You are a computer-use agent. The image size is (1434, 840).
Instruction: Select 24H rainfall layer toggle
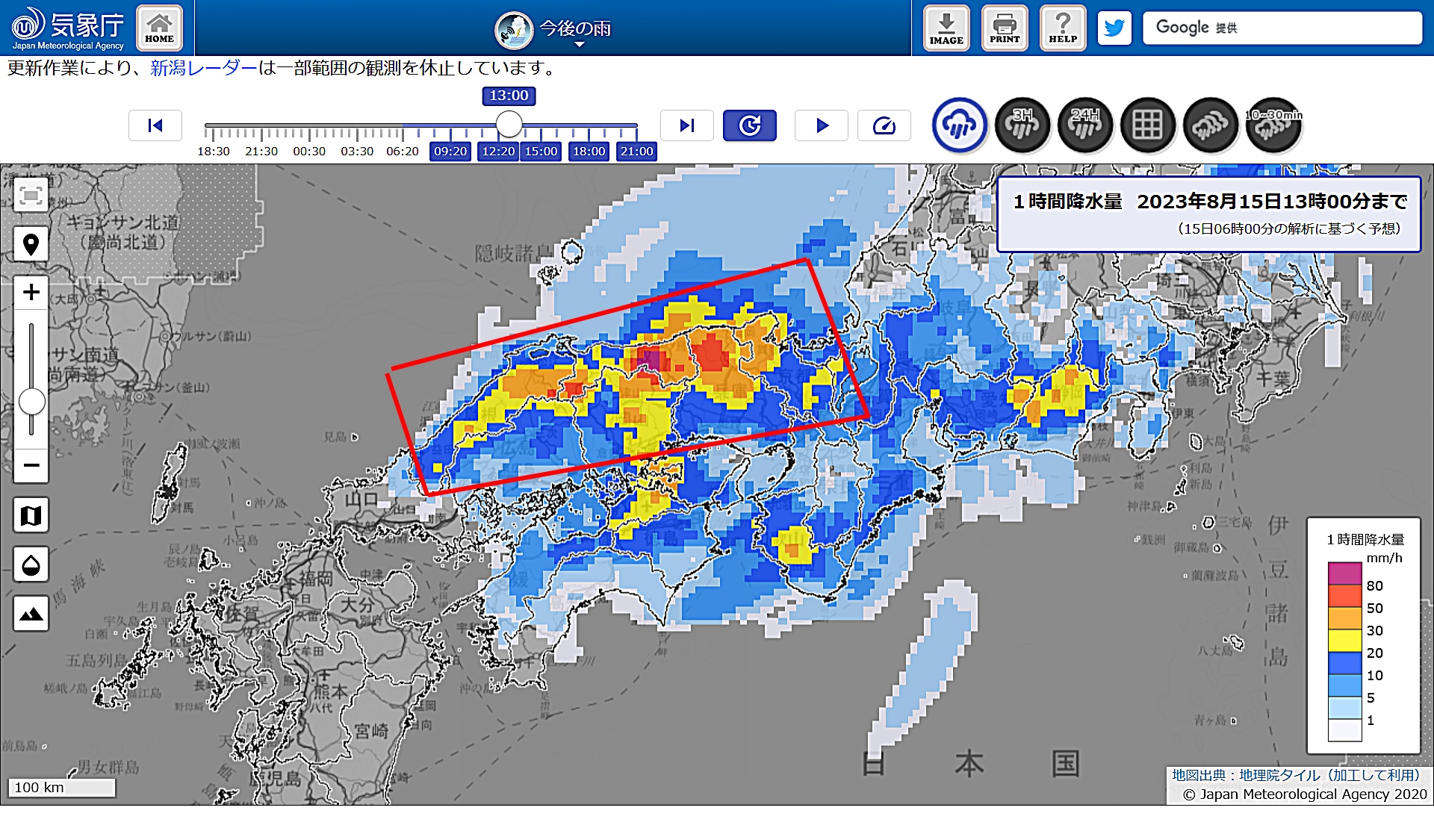click(x=1085, y=125)
